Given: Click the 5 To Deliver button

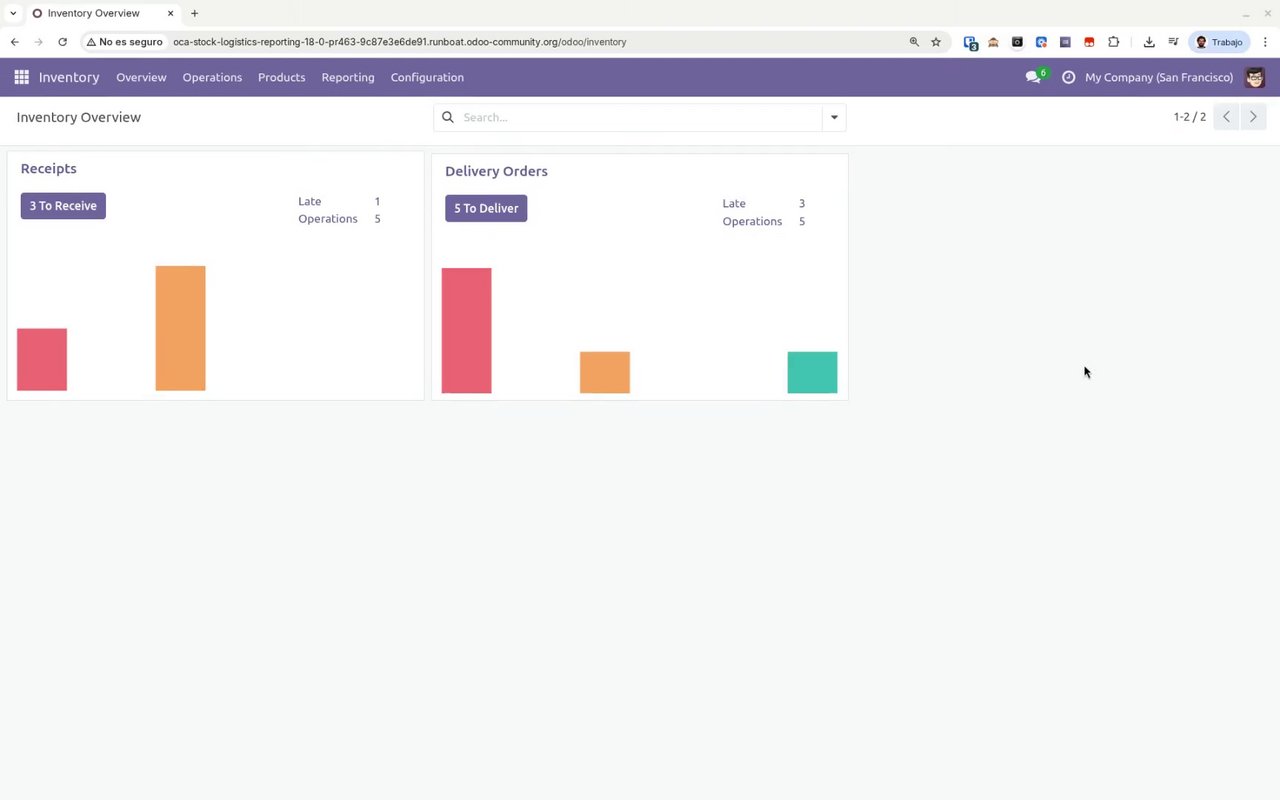Looking at the screenshot, I should (x=486, y=208).
